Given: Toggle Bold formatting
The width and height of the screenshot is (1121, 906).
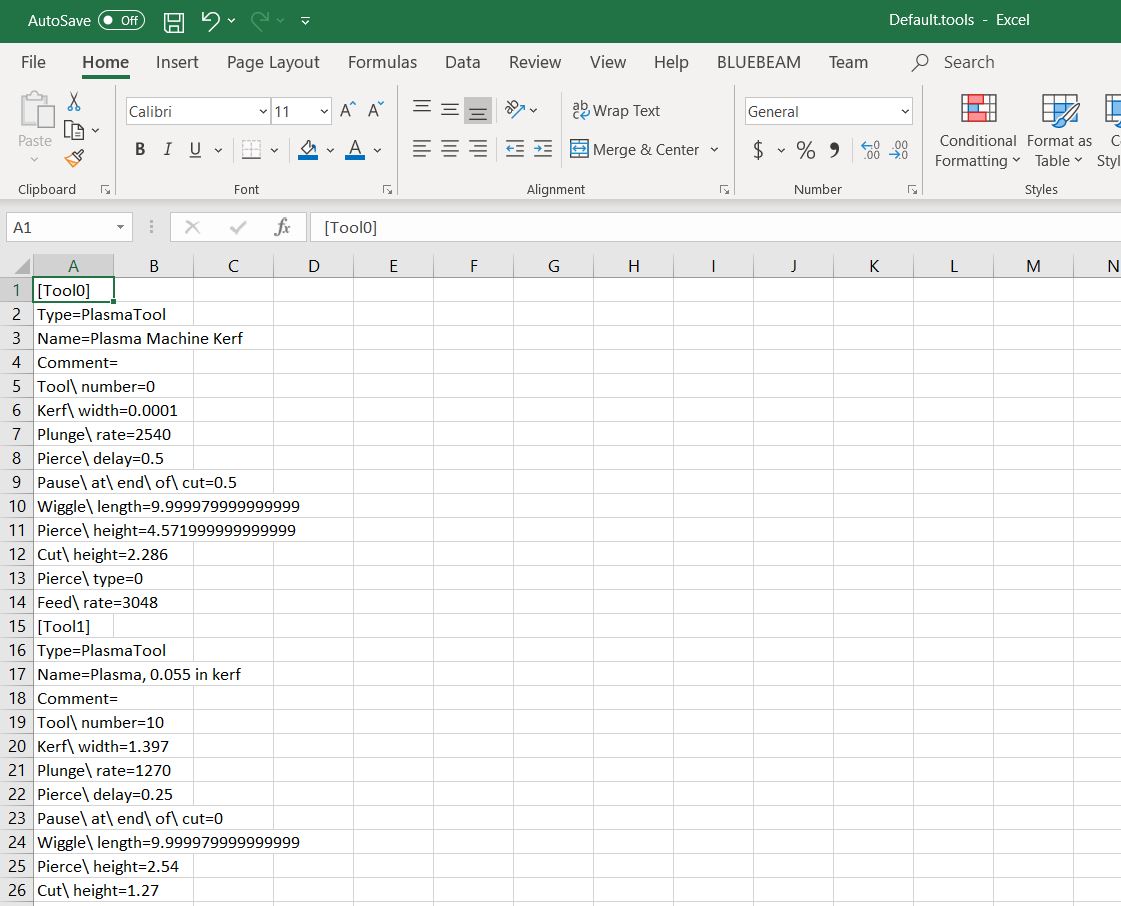Looking at the screenshot, I should coord(140,149).
